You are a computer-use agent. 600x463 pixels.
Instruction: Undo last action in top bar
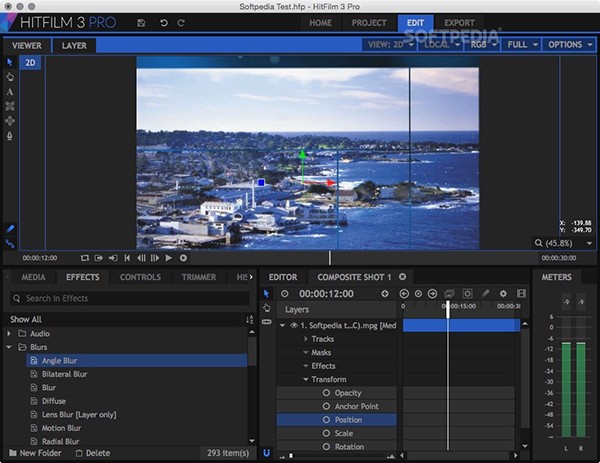[x=164, y=23]
